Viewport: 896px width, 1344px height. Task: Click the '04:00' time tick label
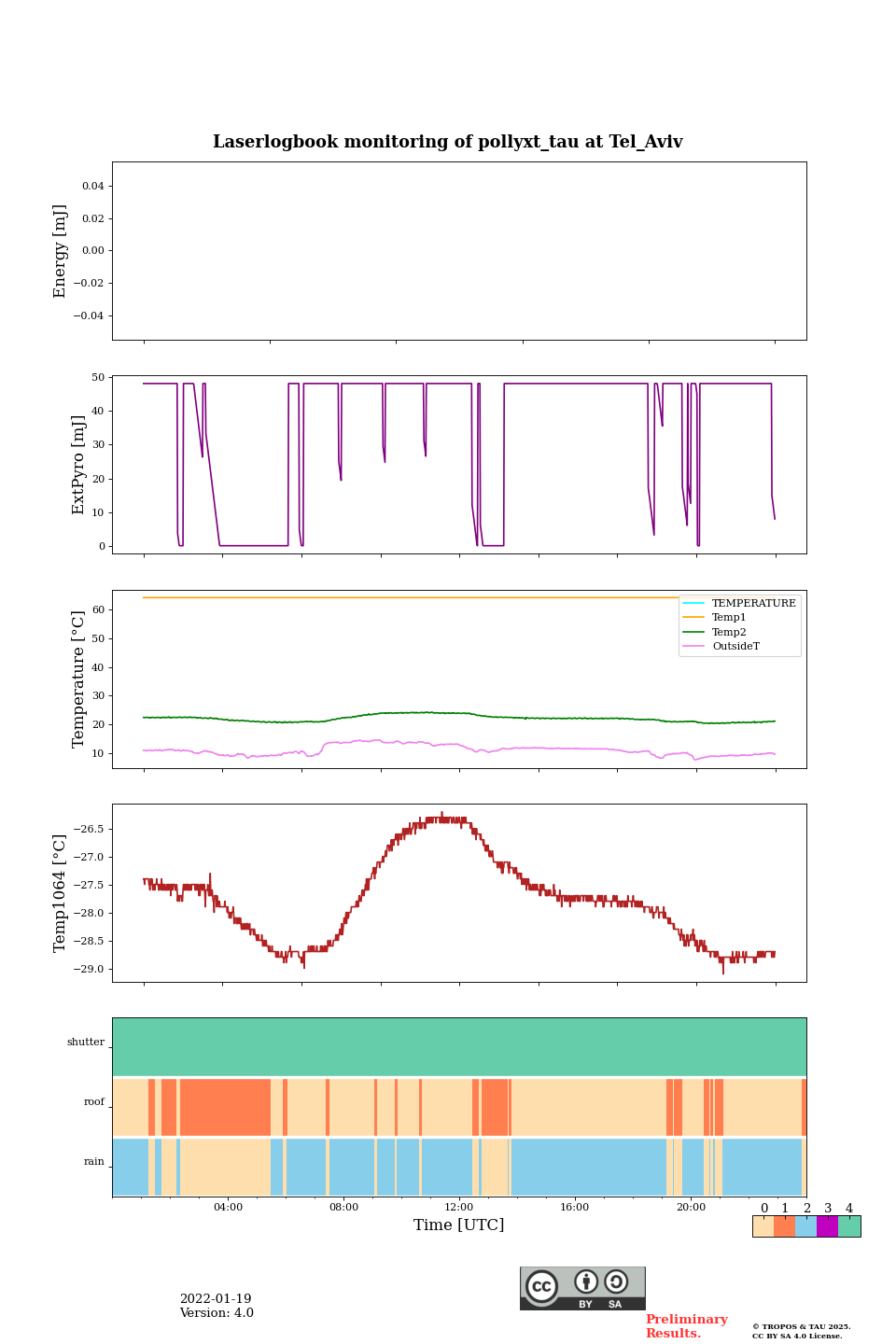click(228, 1207)
